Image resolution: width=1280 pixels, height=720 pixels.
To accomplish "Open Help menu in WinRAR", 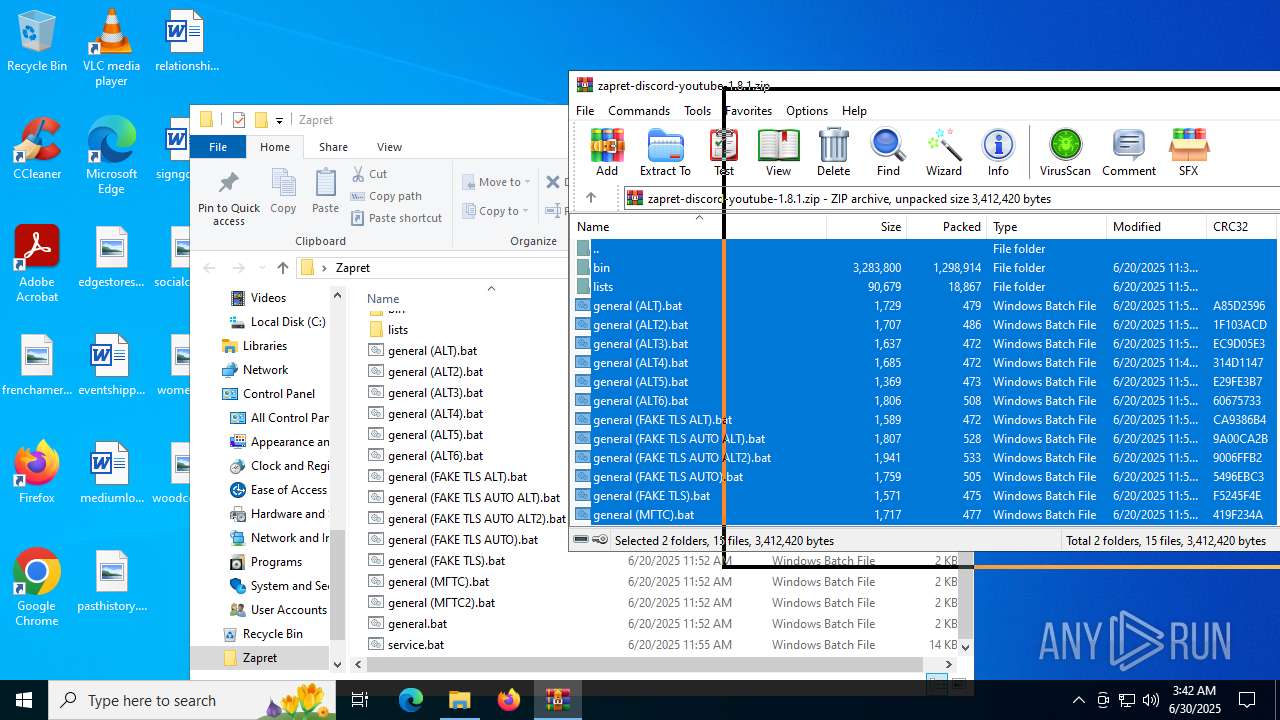I will pyautogui.click(x=854, y=110).
